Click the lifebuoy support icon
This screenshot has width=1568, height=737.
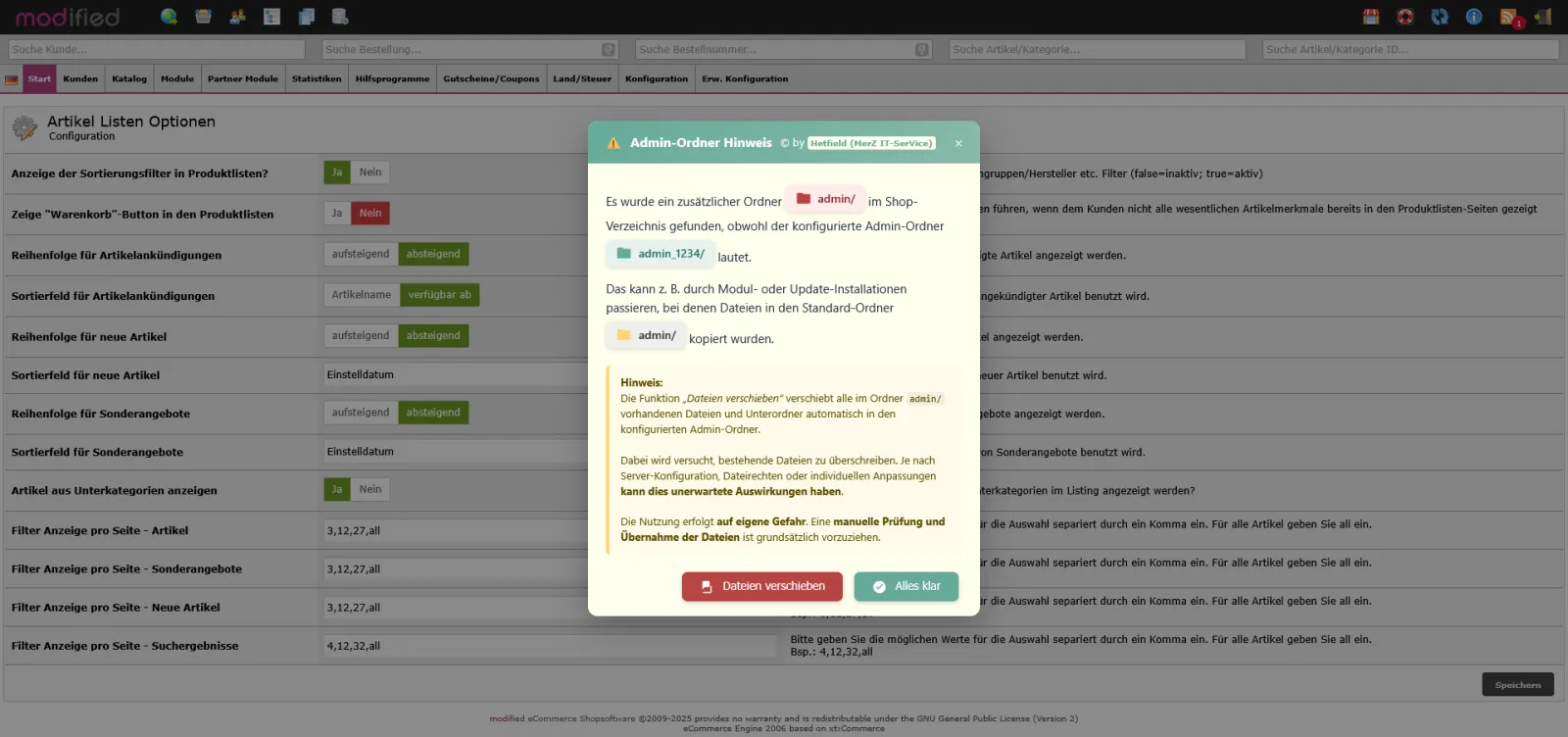(x=1405, y=17)
